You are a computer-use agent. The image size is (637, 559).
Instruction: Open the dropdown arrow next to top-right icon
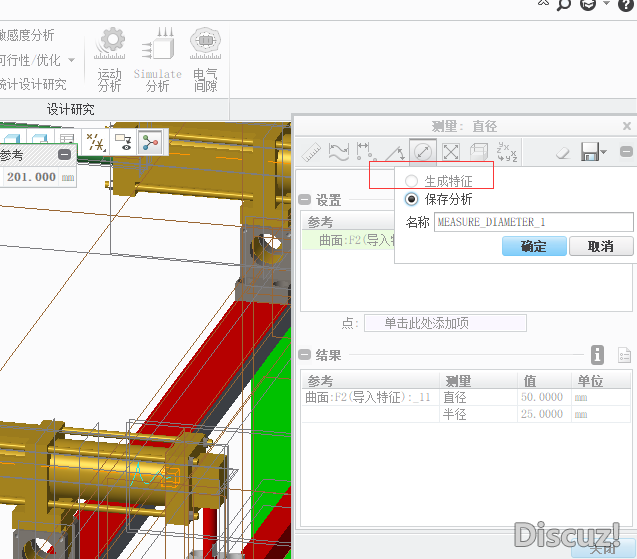tap(607, 3)
